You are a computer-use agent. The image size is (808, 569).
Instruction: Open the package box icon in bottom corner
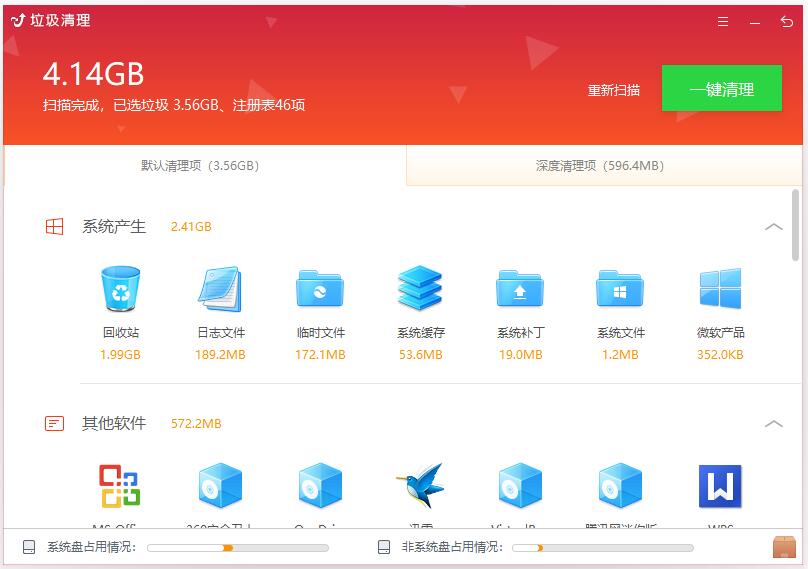784,547
